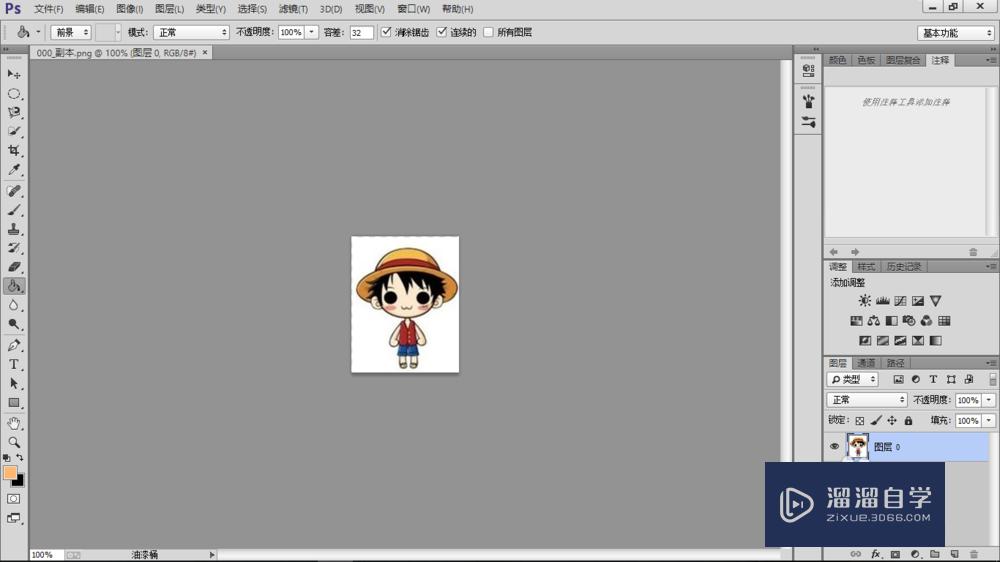
Task: Select the Paint Bucket tool
Action: (13, 286)
